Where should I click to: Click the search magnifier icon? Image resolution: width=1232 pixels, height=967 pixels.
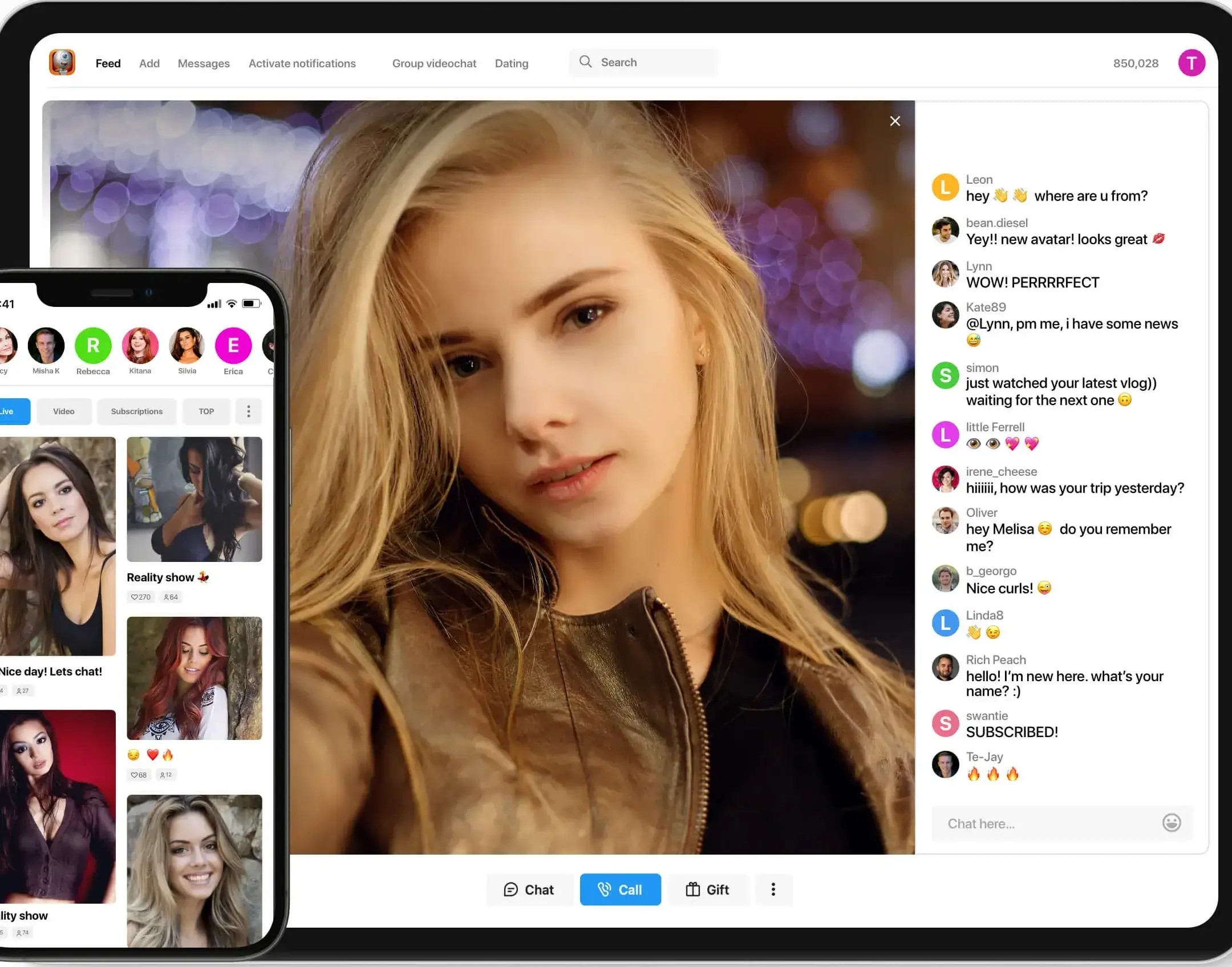pos(585,62)
